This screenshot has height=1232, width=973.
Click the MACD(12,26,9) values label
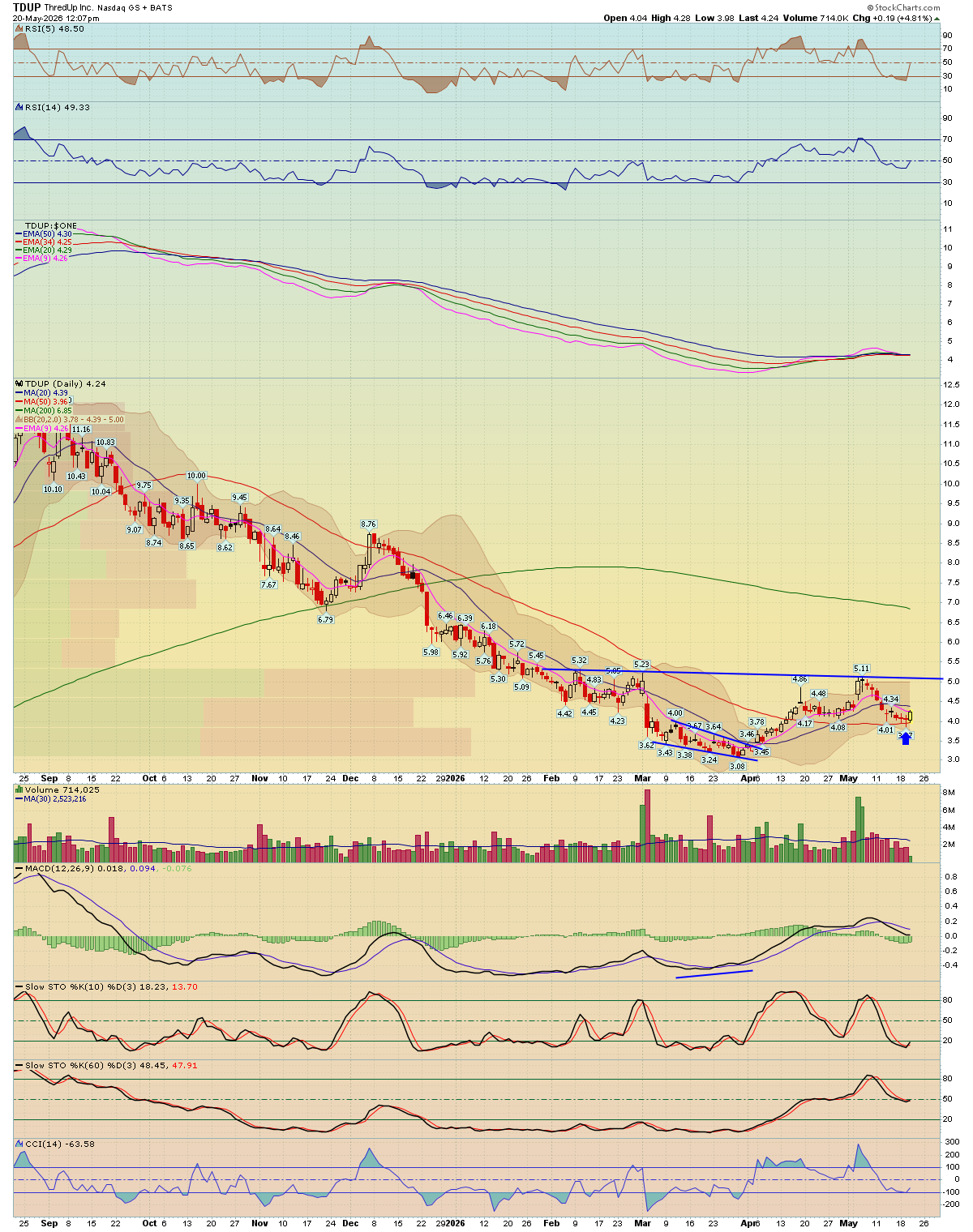[x=108, y=868]
